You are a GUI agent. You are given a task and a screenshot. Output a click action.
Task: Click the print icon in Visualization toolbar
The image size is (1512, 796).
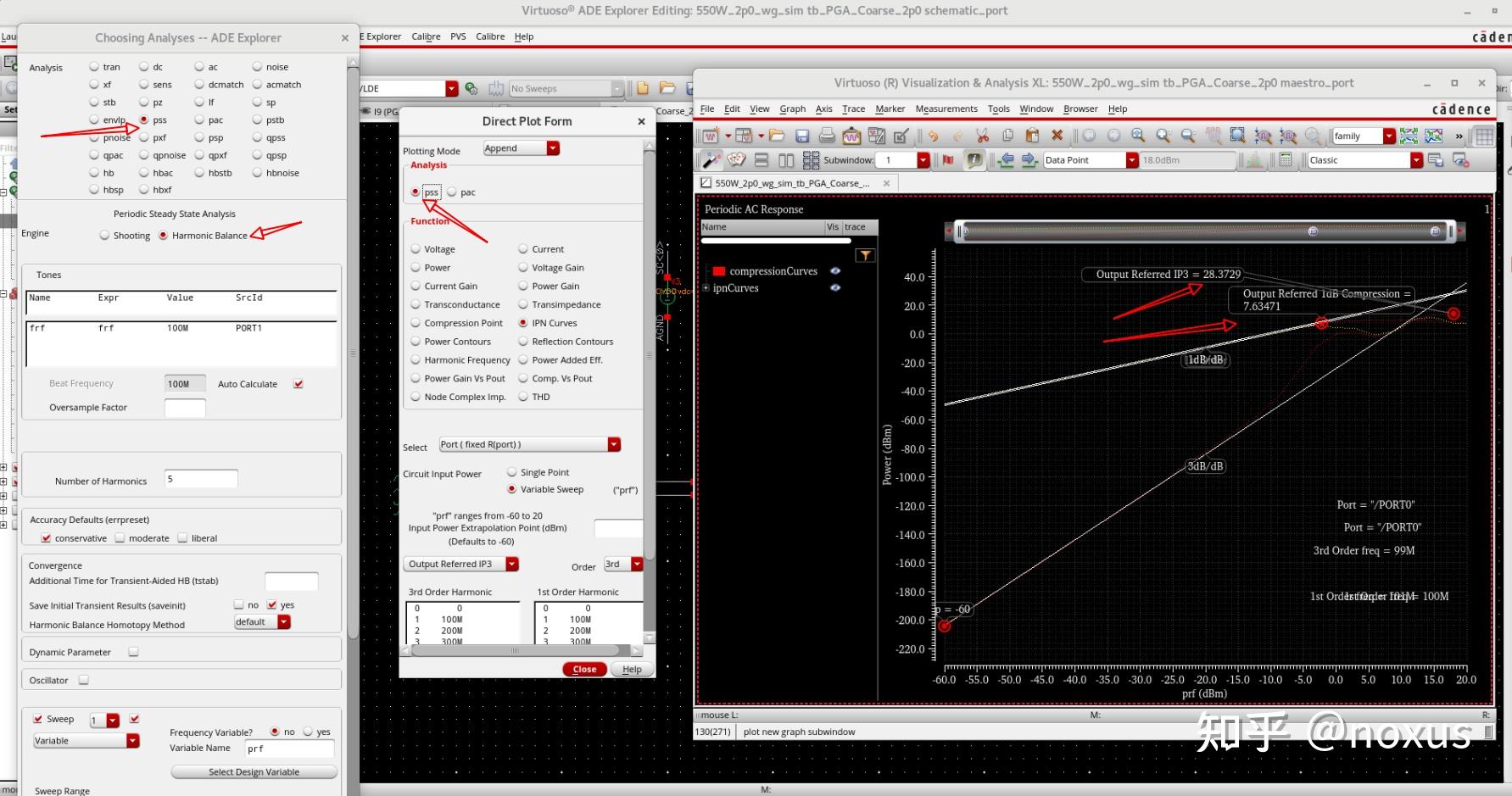click(827, 136)
